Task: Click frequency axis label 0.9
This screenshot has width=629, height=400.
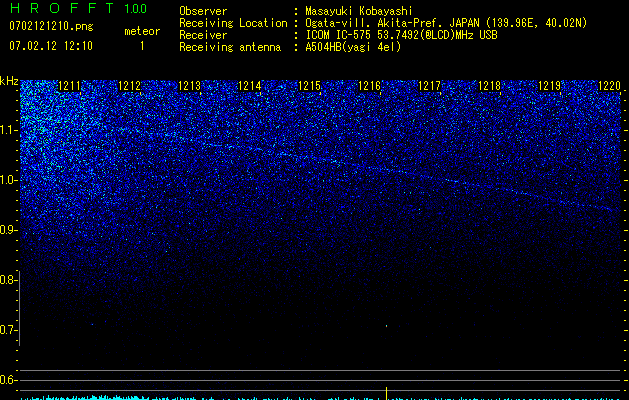Action: (8, 230)
